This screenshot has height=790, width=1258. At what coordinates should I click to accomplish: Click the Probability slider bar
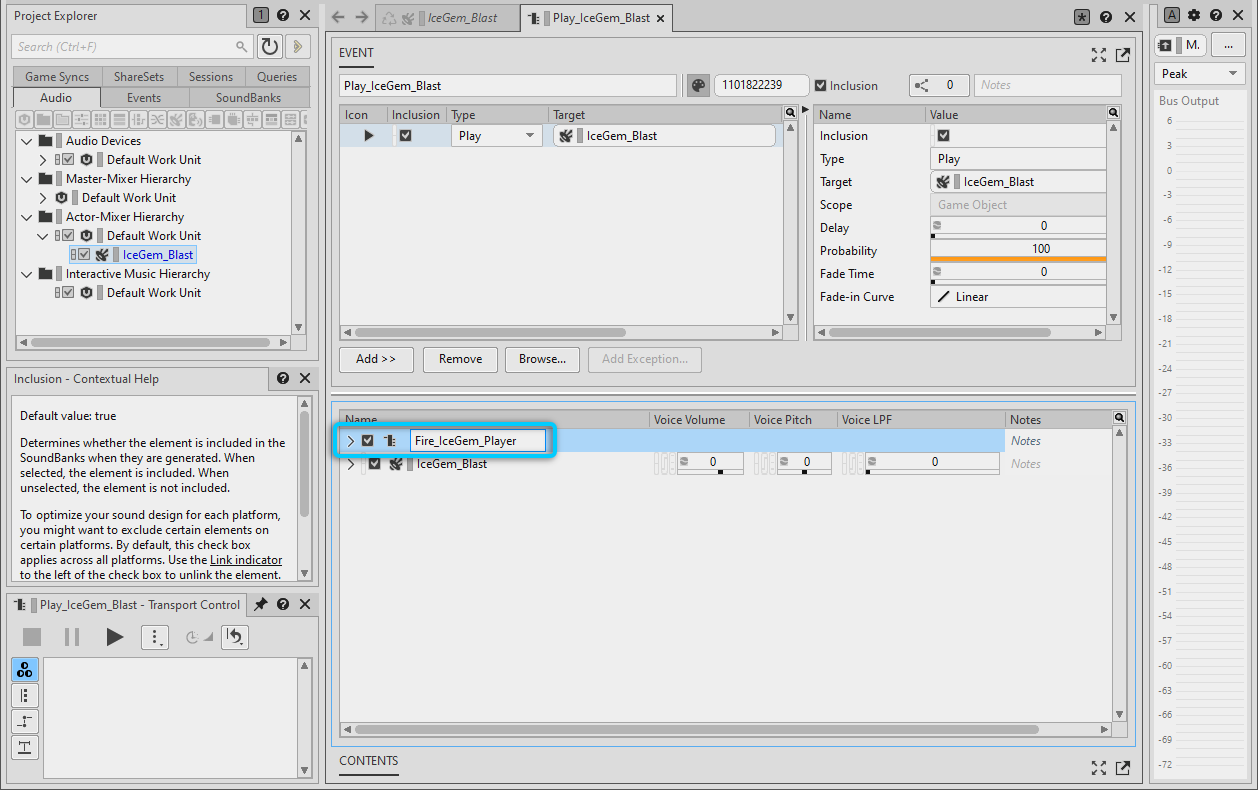[1018, 259]
